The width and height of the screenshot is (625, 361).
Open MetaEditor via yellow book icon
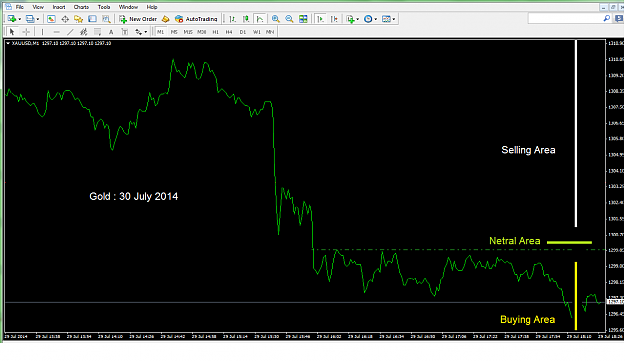tap(165, 19)
